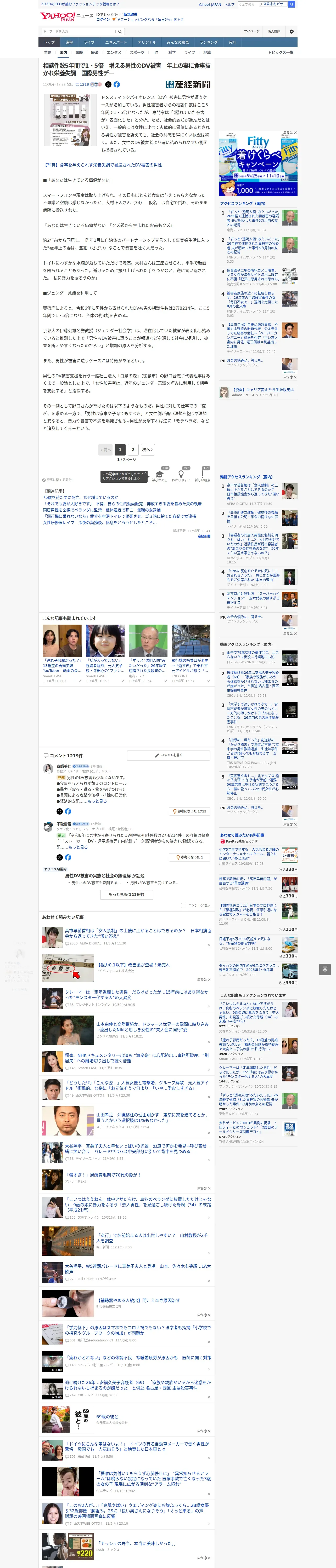This screenshot has height=1568, width=336.
Task: Close the reaction prompt tooltip
Action: pyautogui.click(x=146, y=474)
